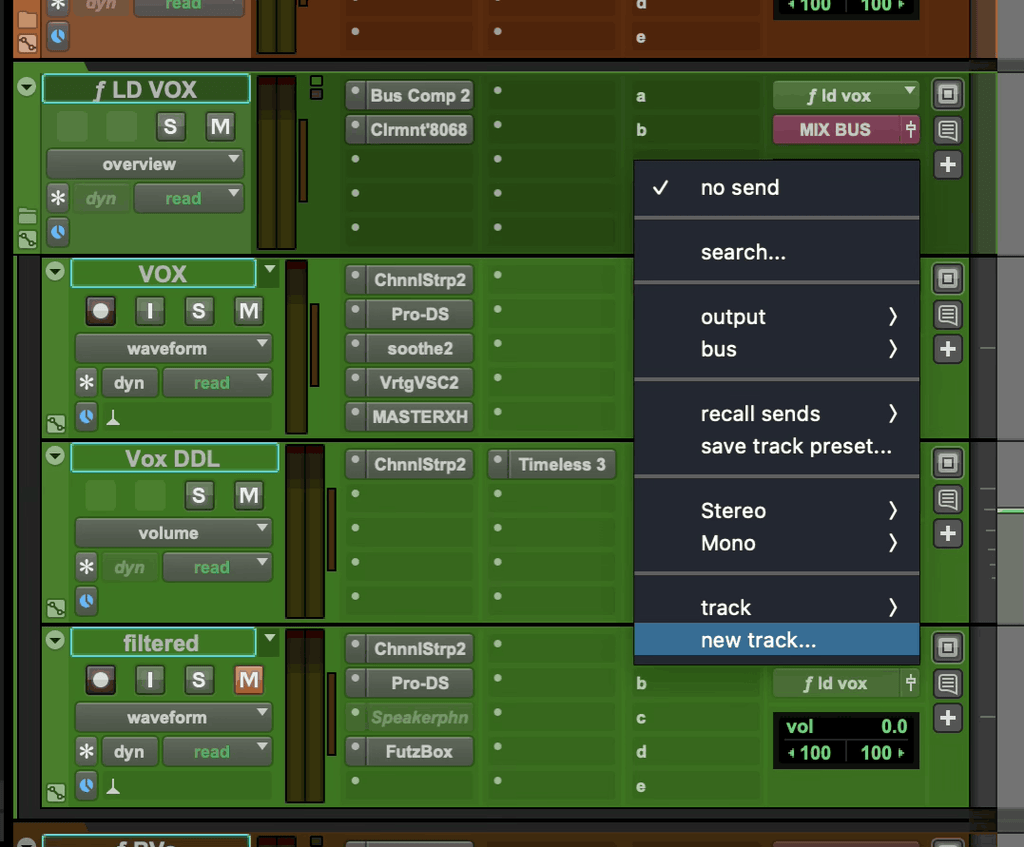This screenshot has height=847, width=1024.
Task: Click automation asterisk on Vox DDL track
Action: point(86,567)
